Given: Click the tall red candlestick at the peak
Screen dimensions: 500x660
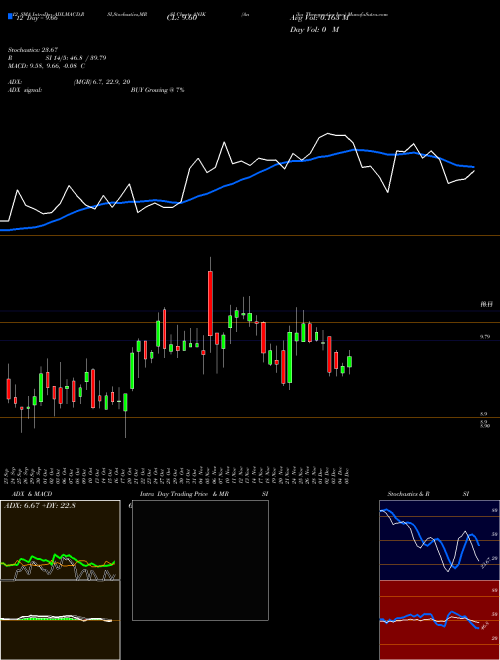Looking at the screenshot, I should click(210, 303).
